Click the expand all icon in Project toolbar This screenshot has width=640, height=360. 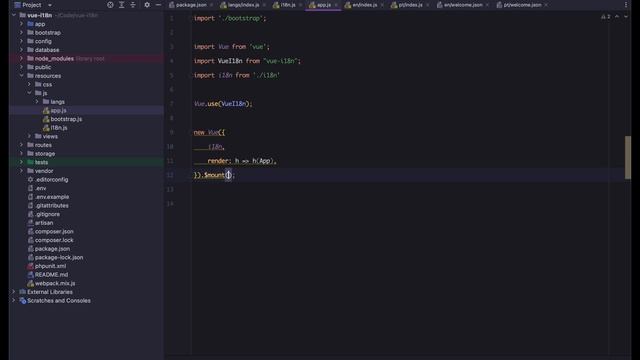click(x=122, y=5)
